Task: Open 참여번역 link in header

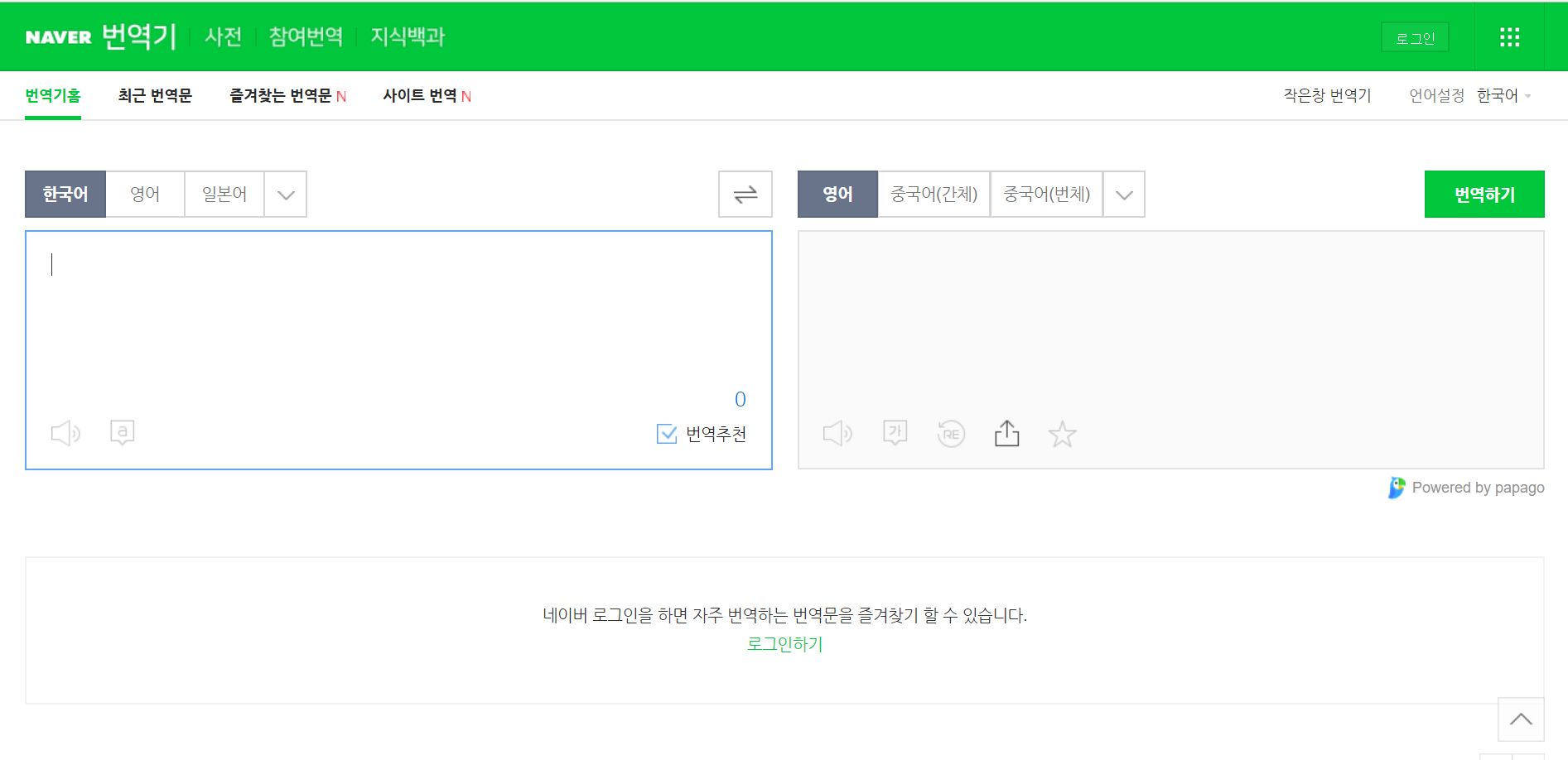Action: coord(306,36)
